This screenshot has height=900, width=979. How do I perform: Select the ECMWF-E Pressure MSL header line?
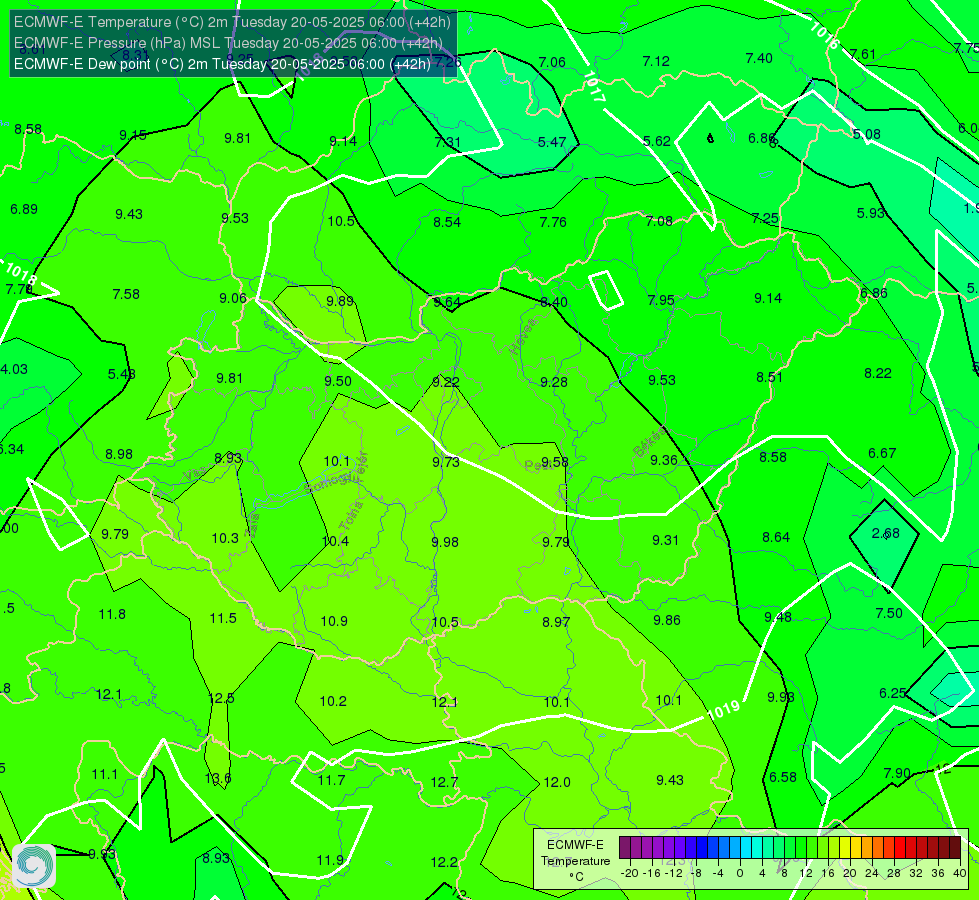click(x=228, y=43)
